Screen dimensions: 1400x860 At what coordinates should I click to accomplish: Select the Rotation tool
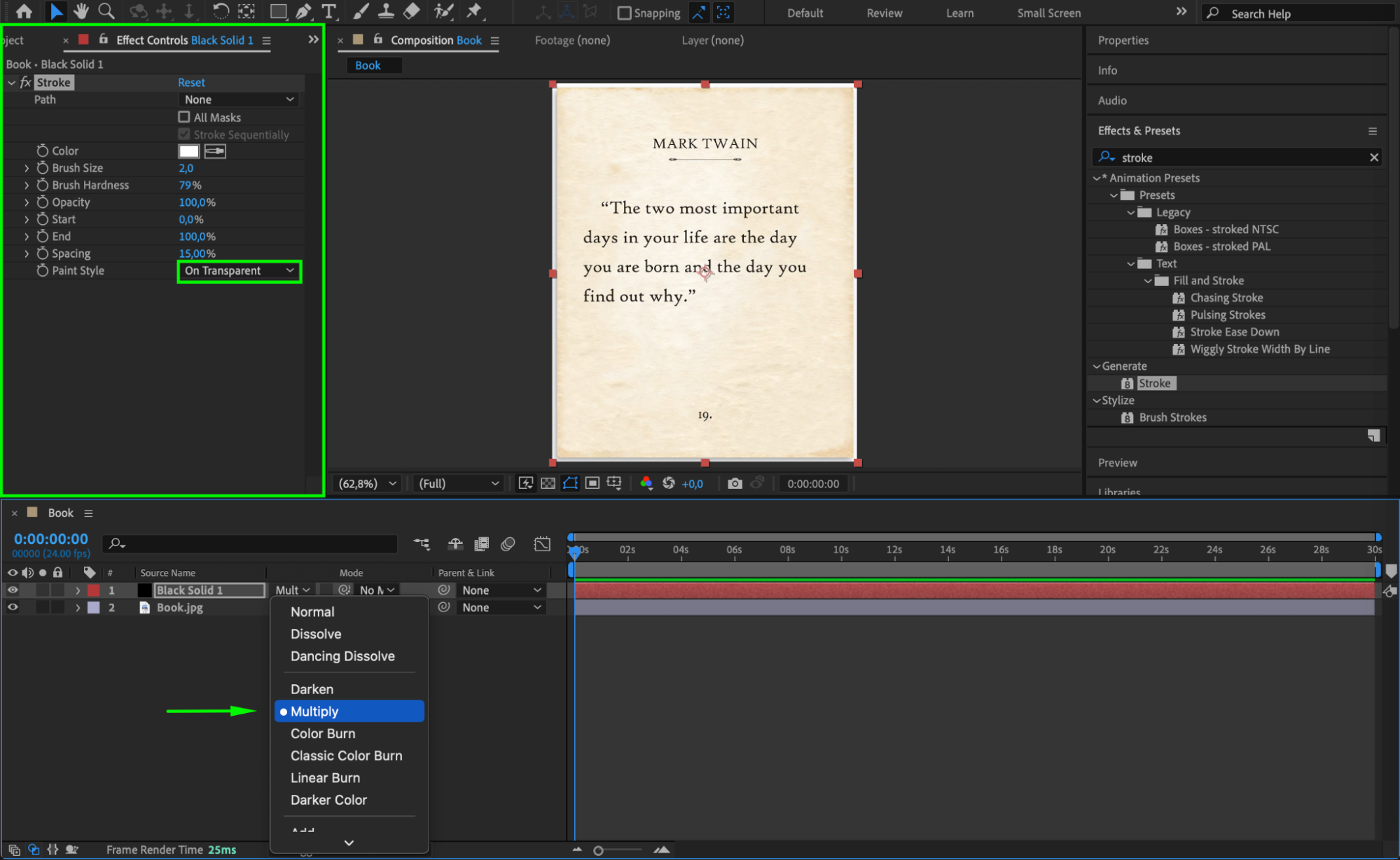pos(220,11)
